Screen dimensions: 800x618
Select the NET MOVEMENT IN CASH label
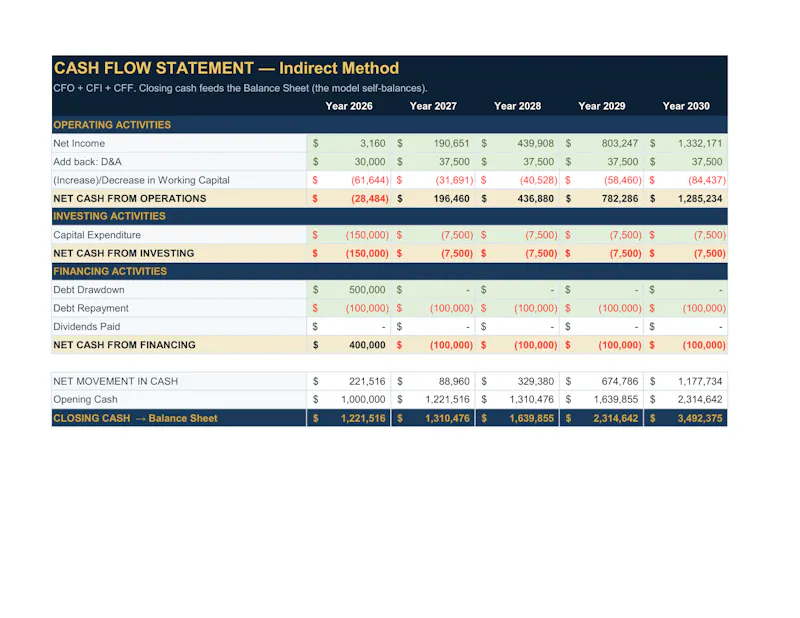point(116,382)
